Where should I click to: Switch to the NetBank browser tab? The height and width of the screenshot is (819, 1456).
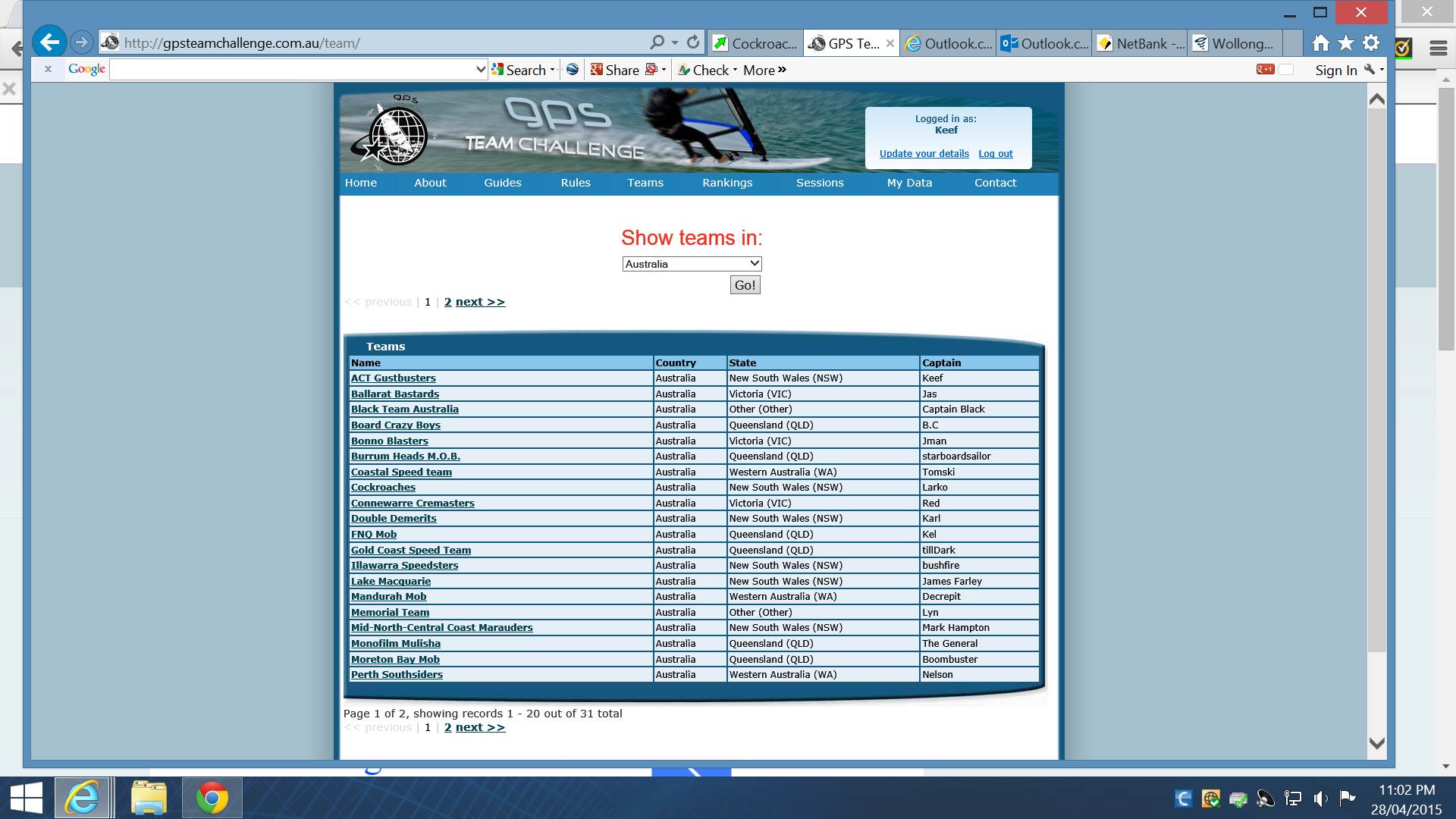click(1141, 43)
